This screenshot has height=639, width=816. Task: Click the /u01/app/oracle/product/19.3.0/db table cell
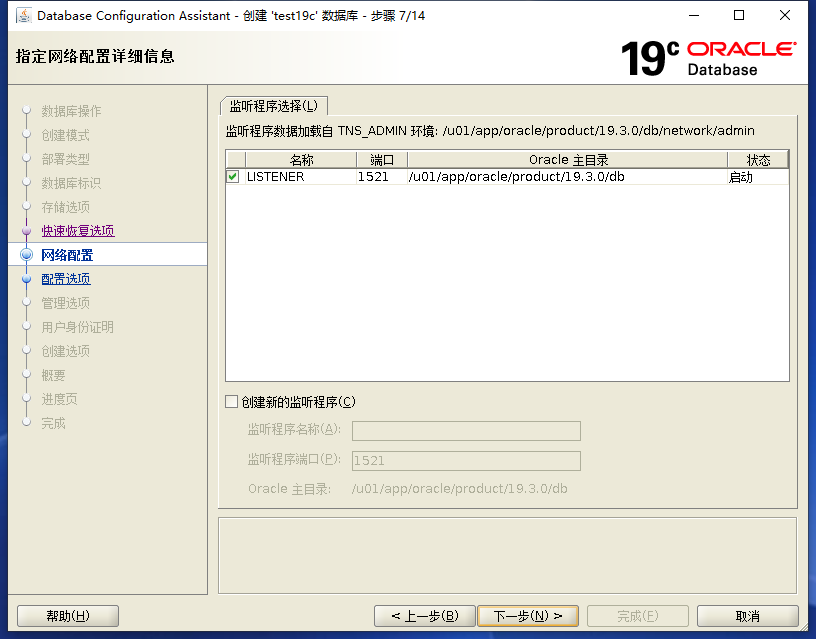click(568, 177)
